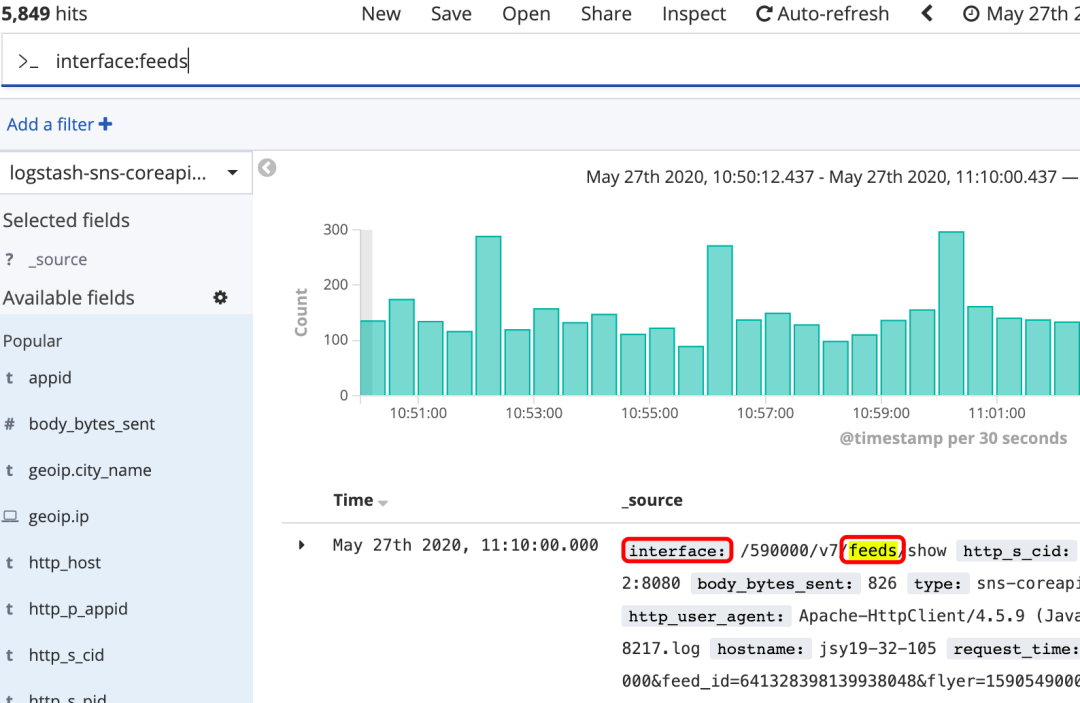Click the tallest histogram bar near 11:00

pyautogui.click(x=951, y=313)
